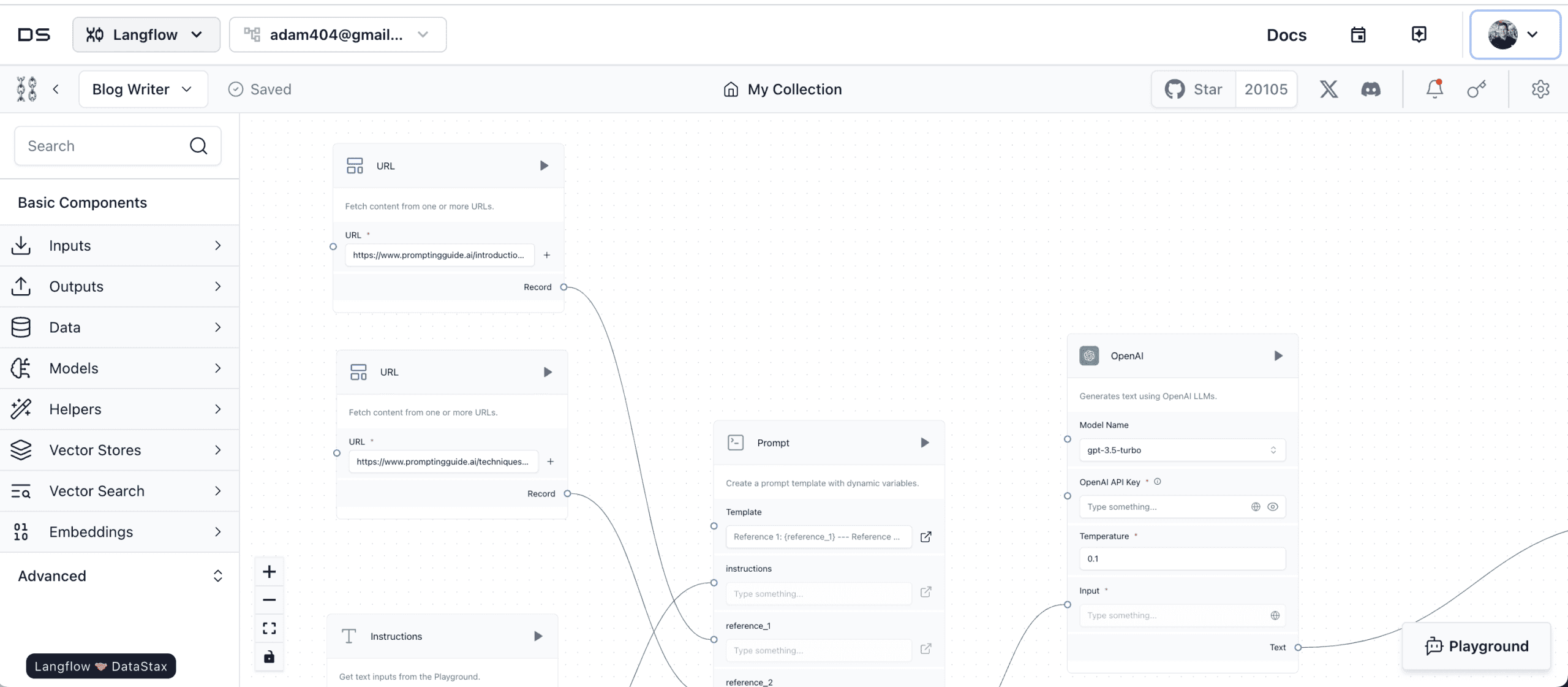1568x687 pixels.
Task: Click the URL component run icon (middle)
Action: coord(548,372)
